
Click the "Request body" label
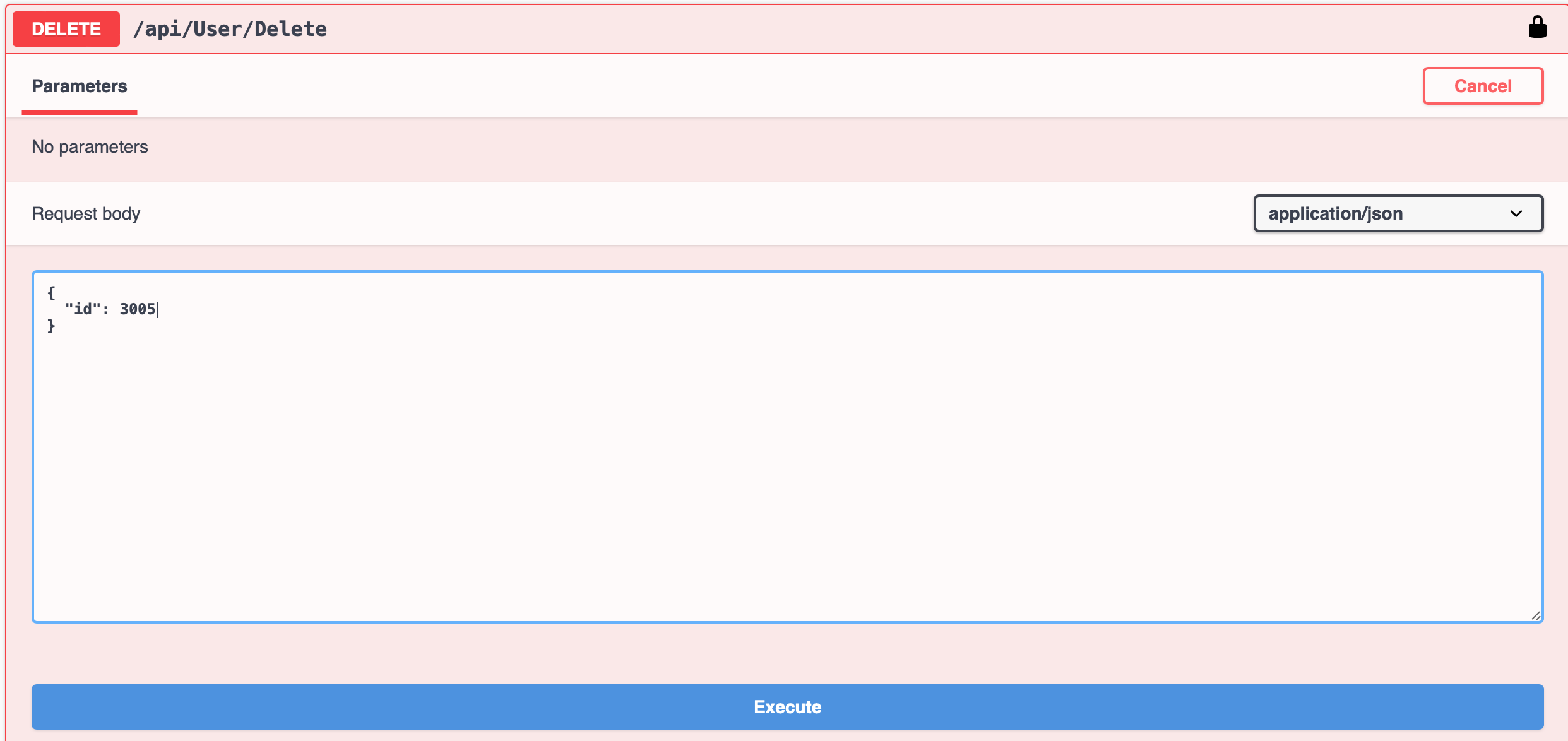86,214
